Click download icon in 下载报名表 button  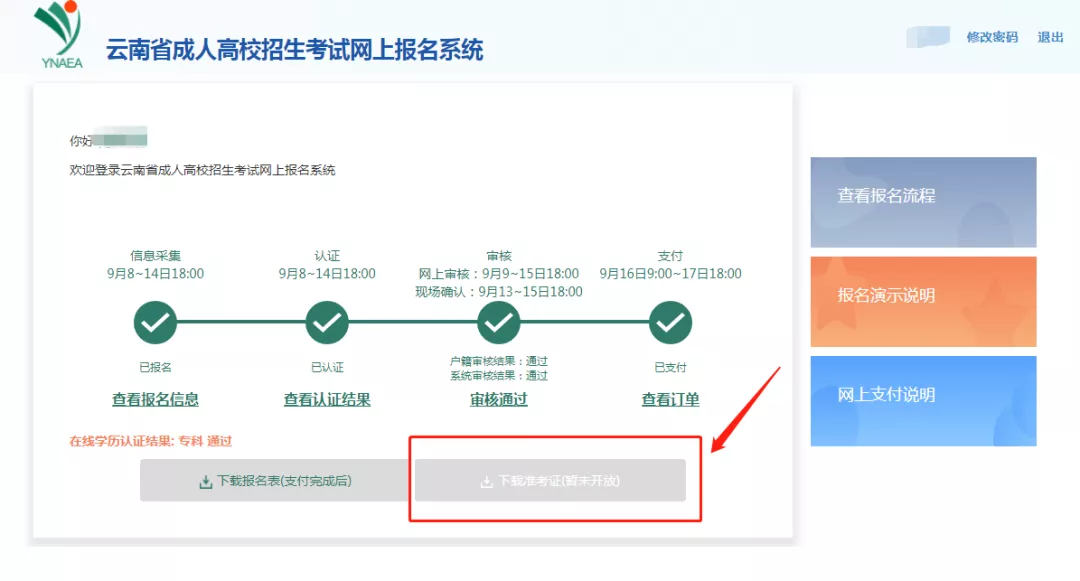[x=205, y=482]
